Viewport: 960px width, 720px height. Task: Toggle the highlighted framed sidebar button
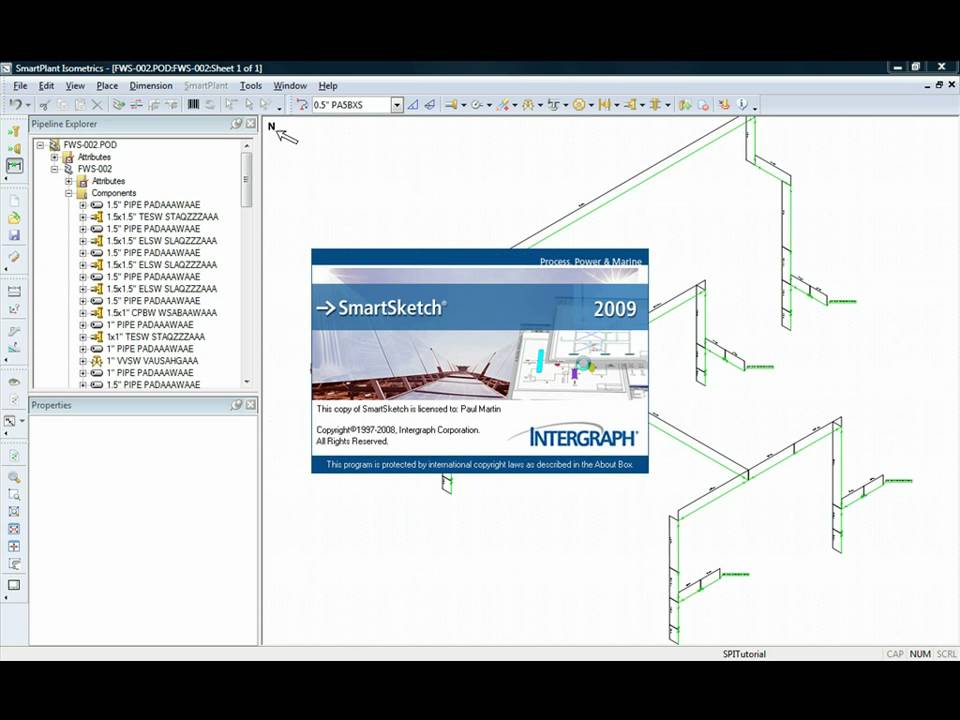14,165
